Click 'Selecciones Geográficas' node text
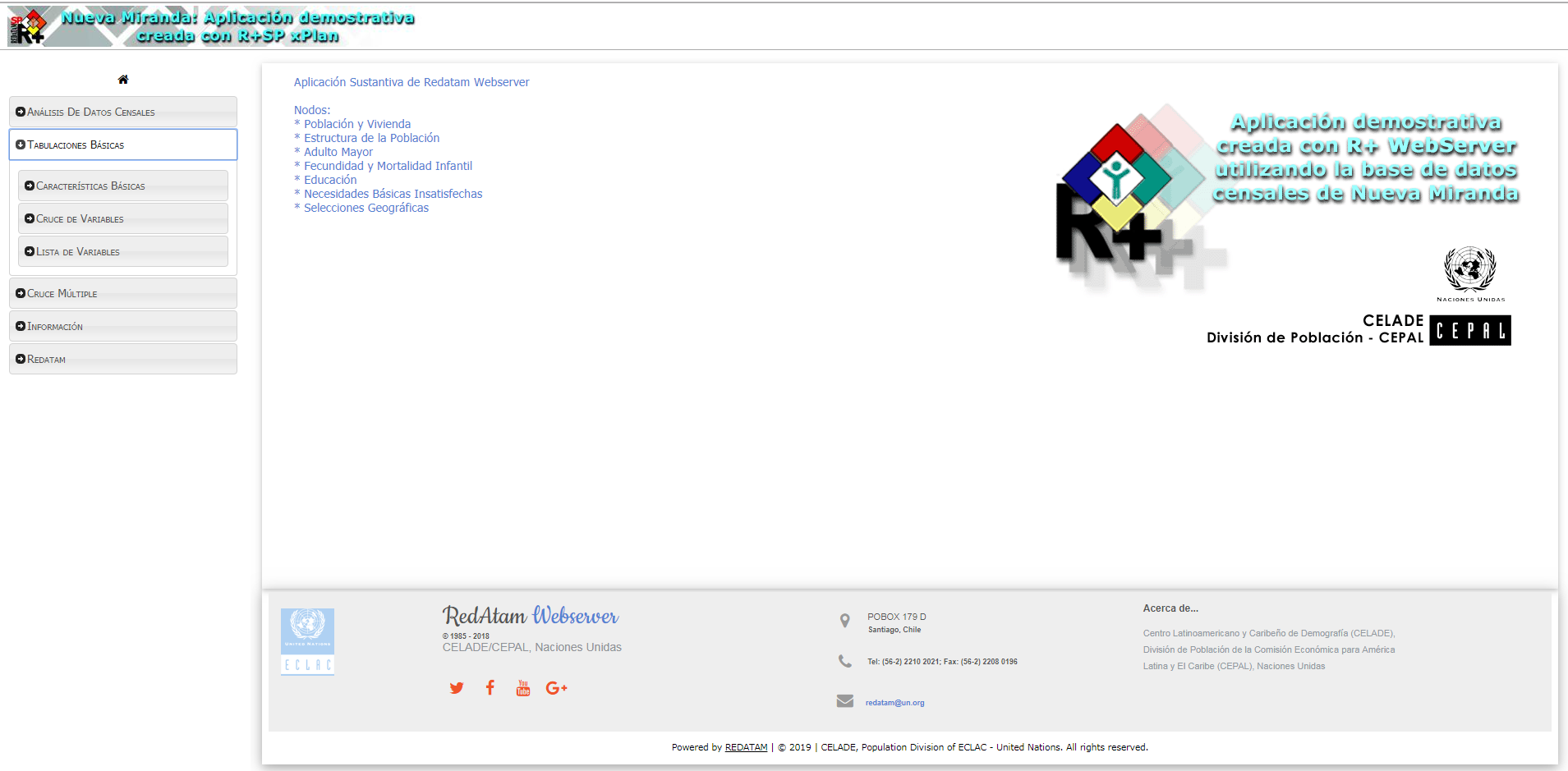1568x771 pixels. tap(366, 208)
